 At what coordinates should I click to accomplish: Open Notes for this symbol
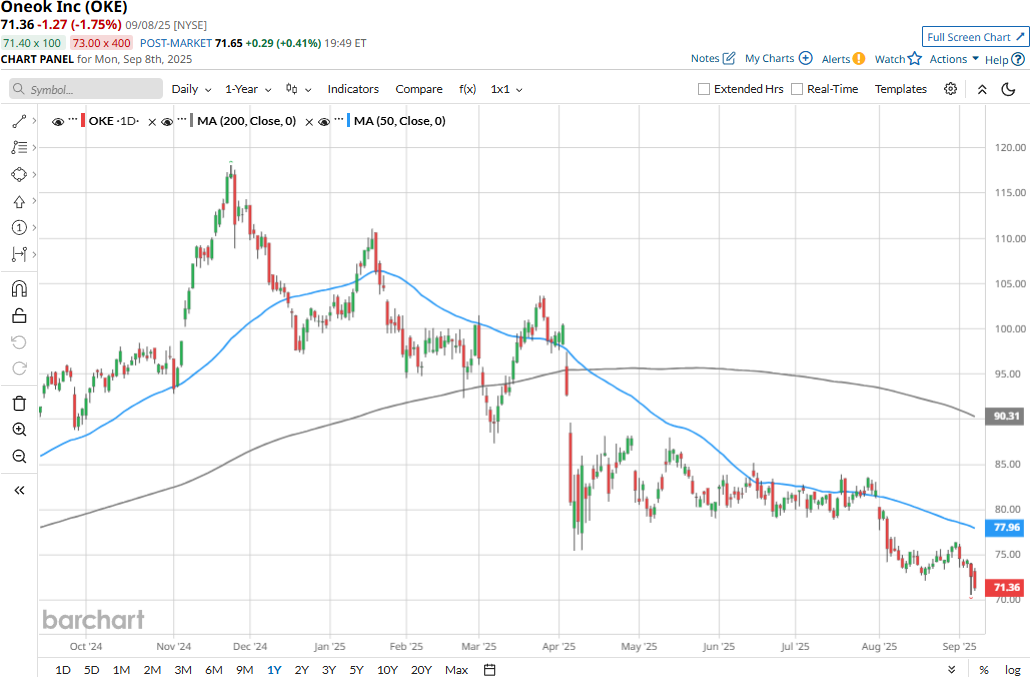click(x=713, y=58)
